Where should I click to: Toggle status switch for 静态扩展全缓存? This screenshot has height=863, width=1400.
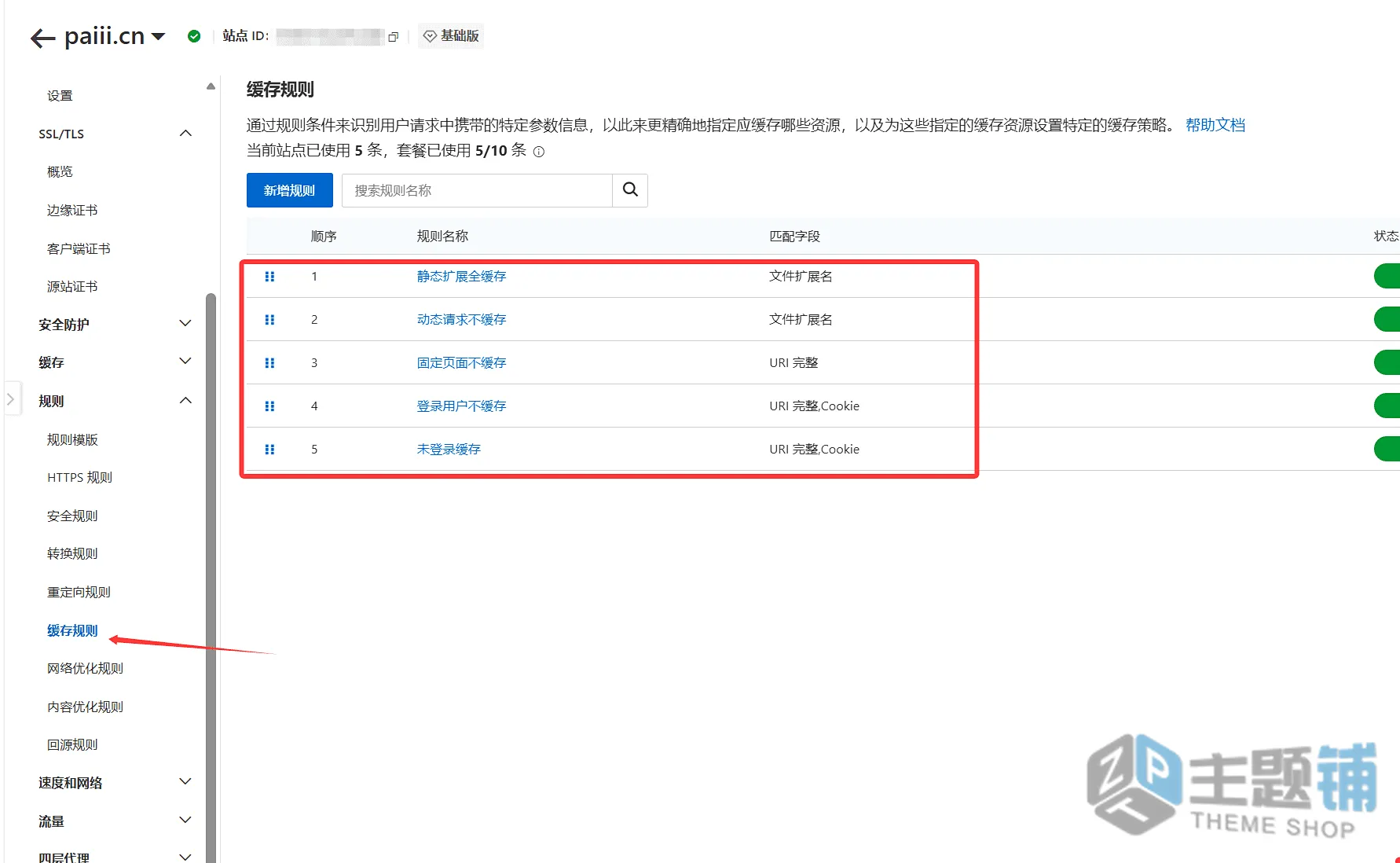click(x=1387, y=276)
